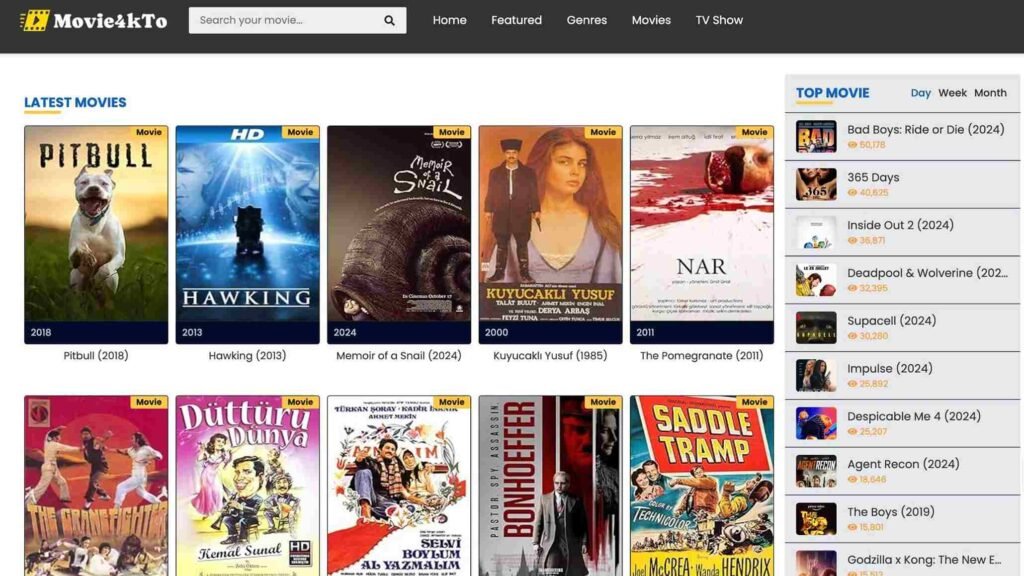
Task: Switch Top Movie to Month view
Action: [990, 93]
